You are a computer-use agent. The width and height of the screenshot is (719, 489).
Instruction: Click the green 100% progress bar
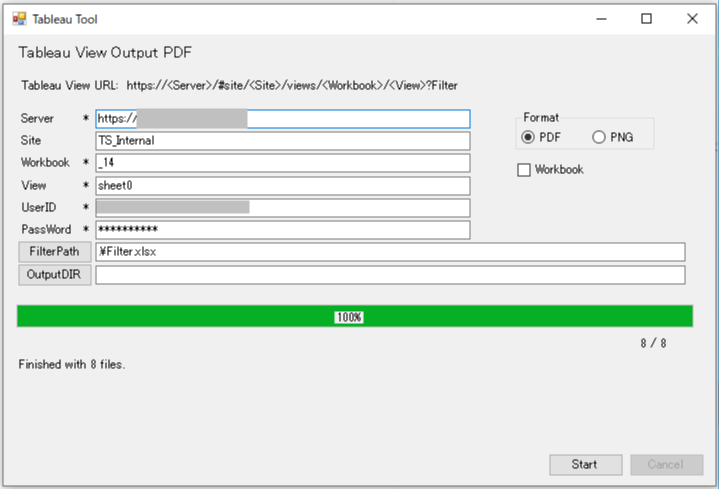point(355,316)
